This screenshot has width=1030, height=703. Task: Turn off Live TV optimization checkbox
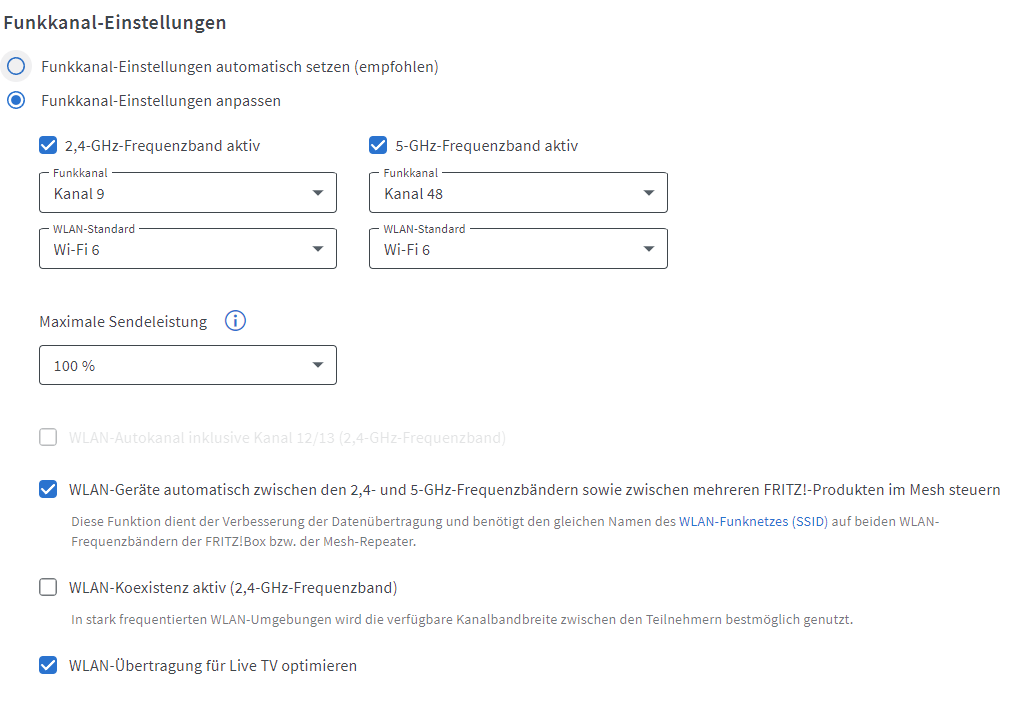click(x=48, y=665)
